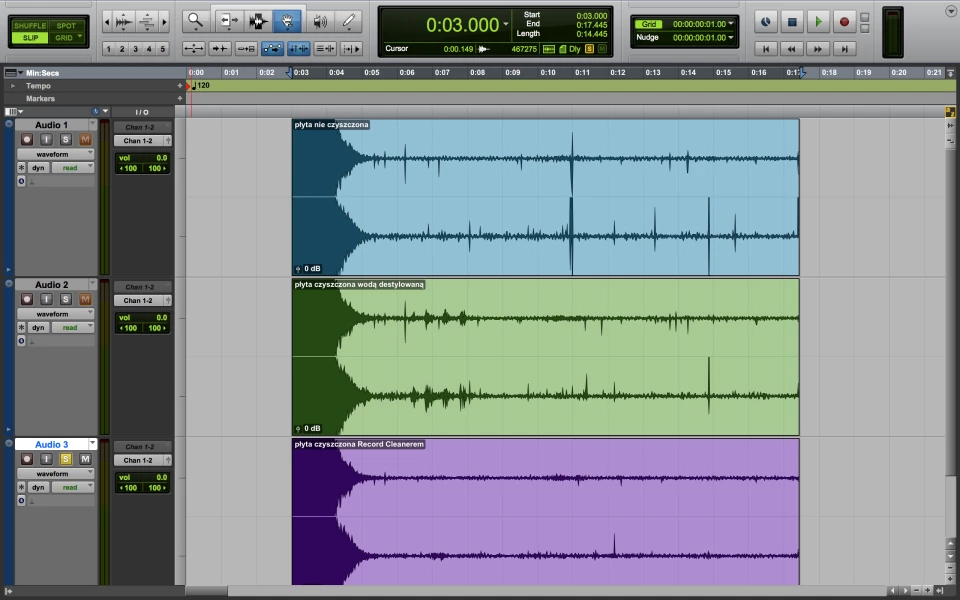Mute the Audio 1 track

(85, 139)
